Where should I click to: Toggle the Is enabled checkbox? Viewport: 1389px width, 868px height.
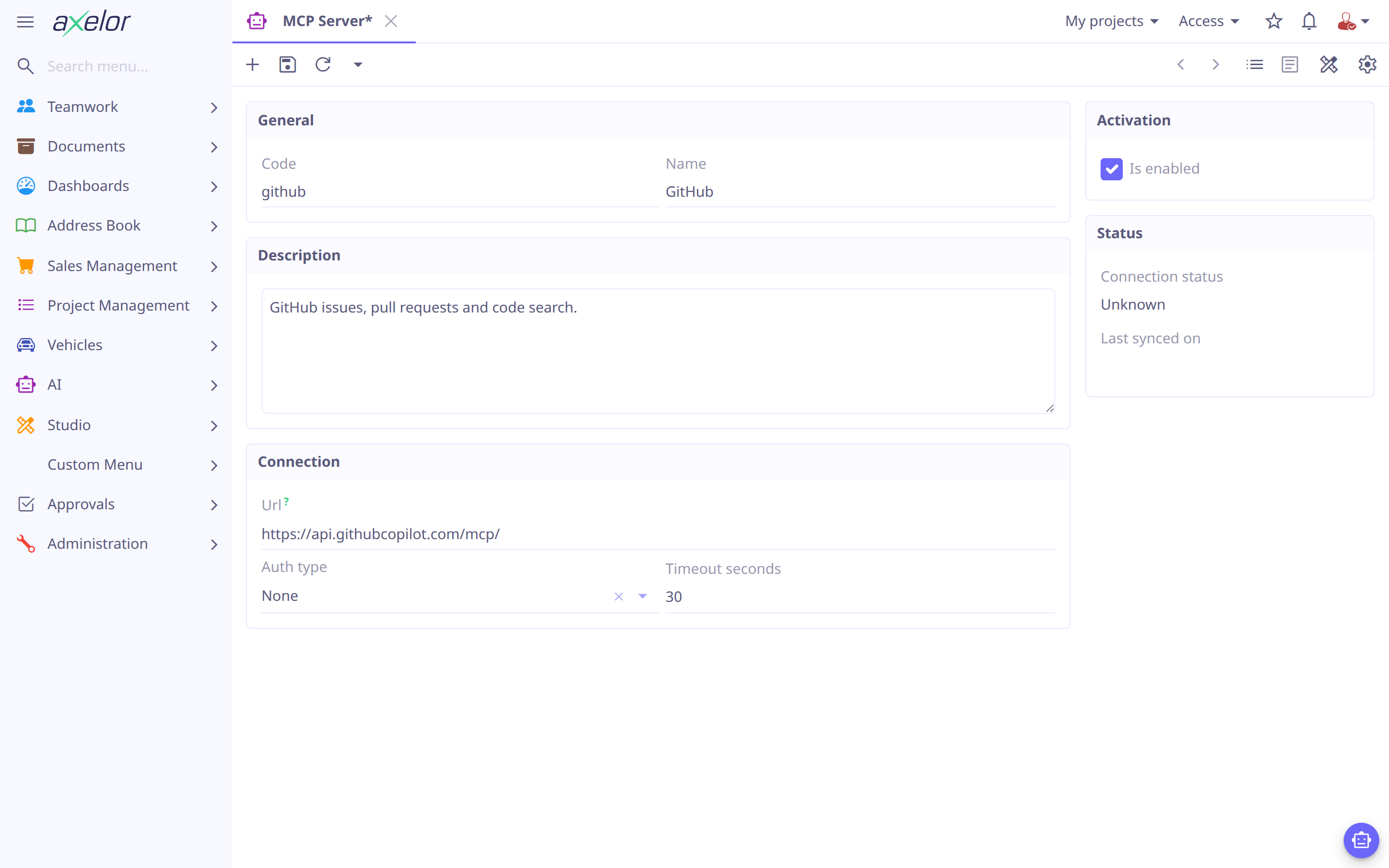pyautogui.click(x=1111, y=169)
